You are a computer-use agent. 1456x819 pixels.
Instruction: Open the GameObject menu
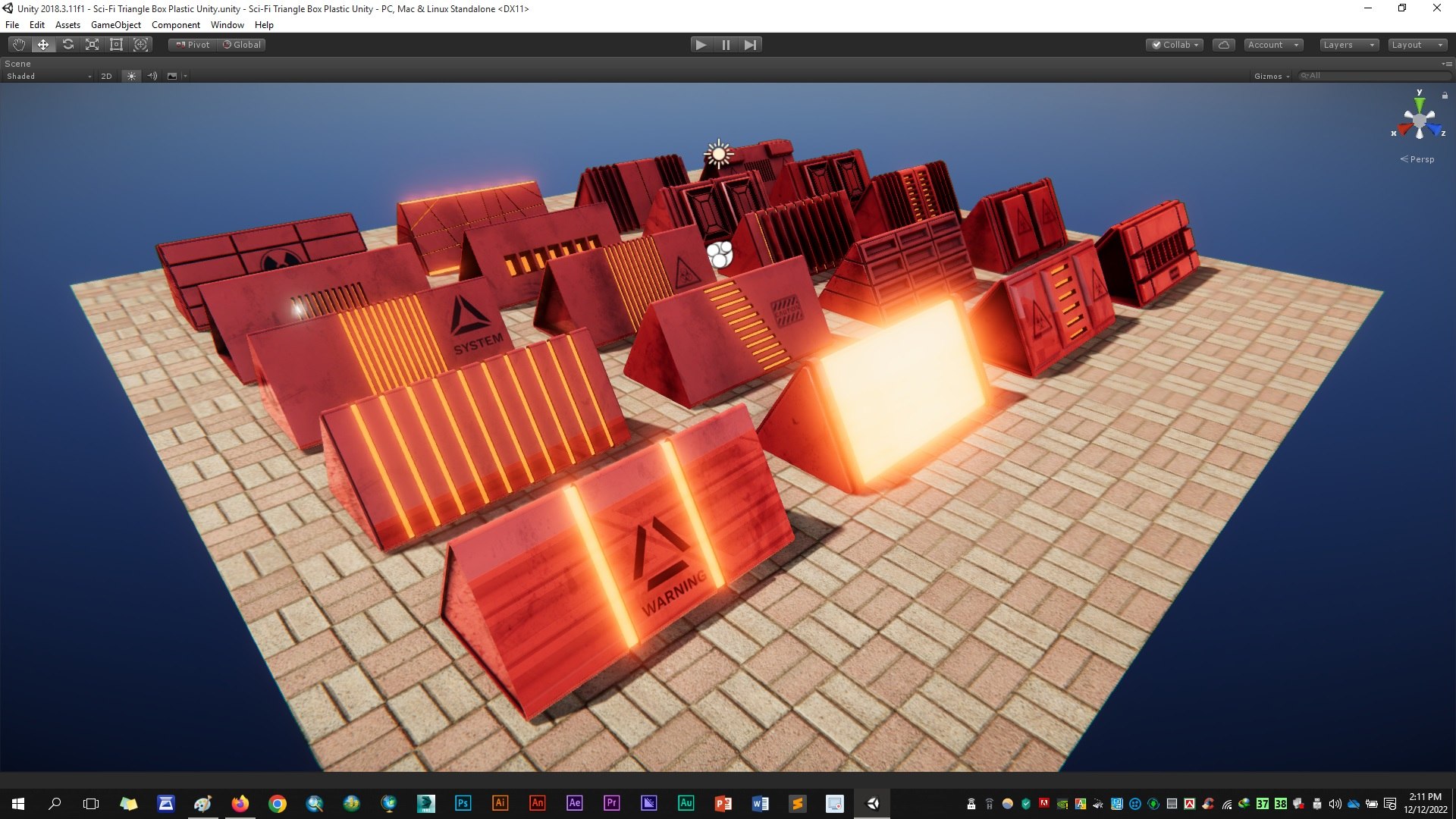[x=116, y=25]
